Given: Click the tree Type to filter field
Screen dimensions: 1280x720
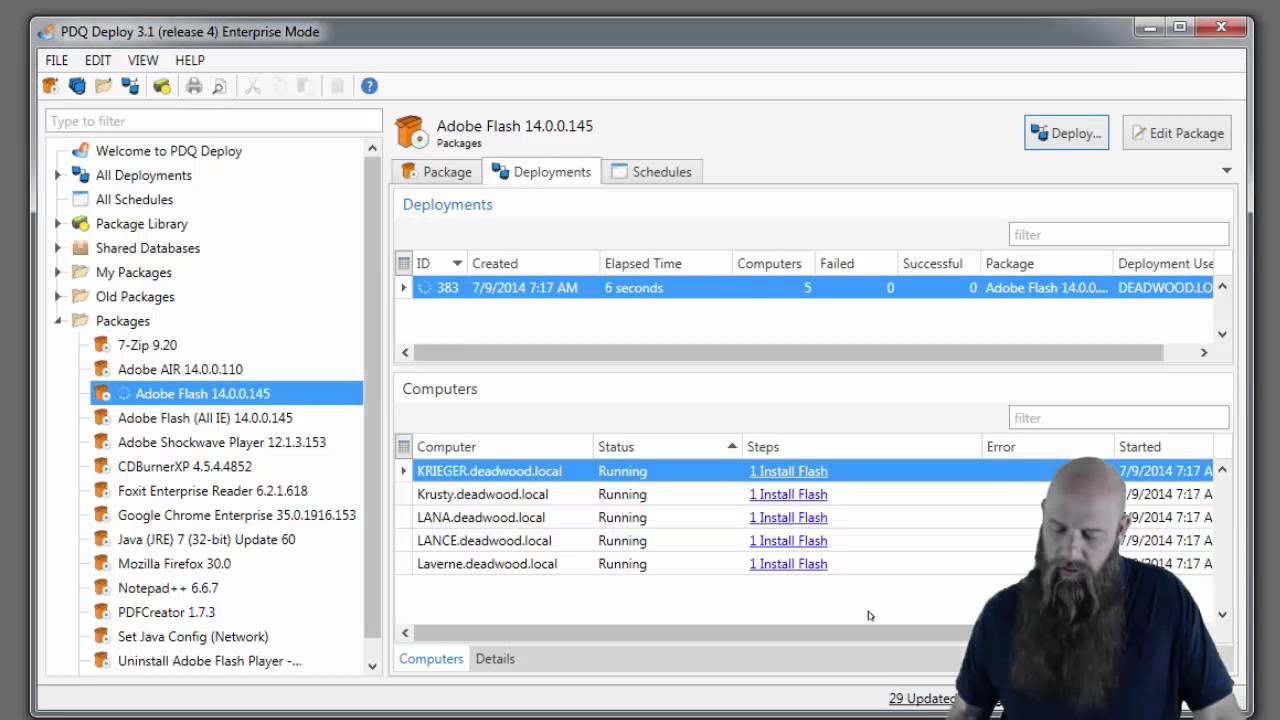Looking at the screenshot, I should coord(214,121).
